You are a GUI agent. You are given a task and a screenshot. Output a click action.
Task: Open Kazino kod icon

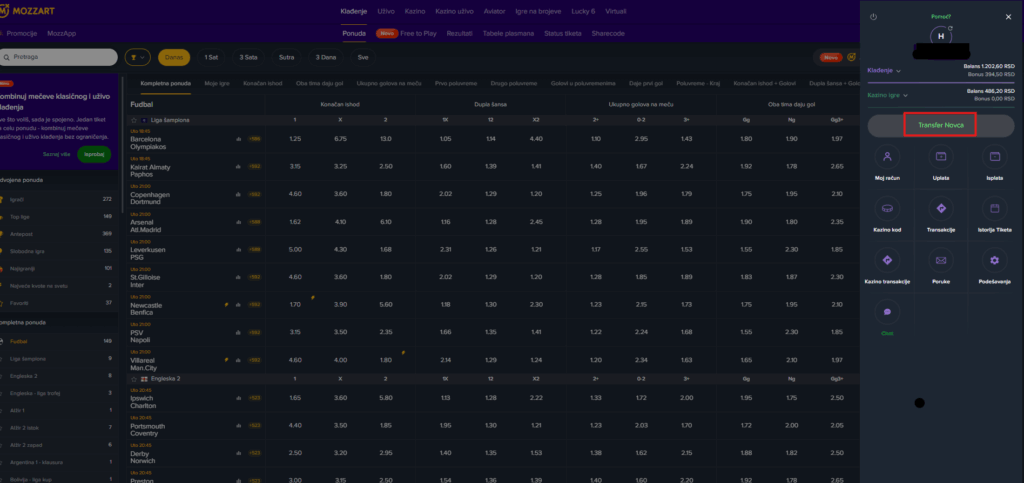click(x=887, y=209)
